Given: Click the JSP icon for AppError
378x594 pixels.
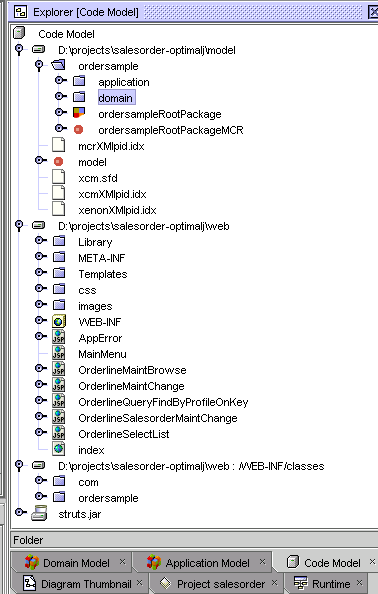Looking at the screenshot, I should click(x=59, y=337).
